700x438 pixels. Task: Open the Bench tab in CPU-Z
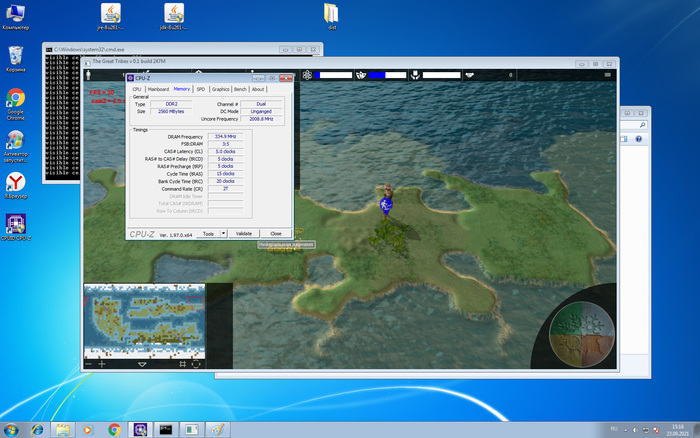pyautogui.click(x=240, y=89)
